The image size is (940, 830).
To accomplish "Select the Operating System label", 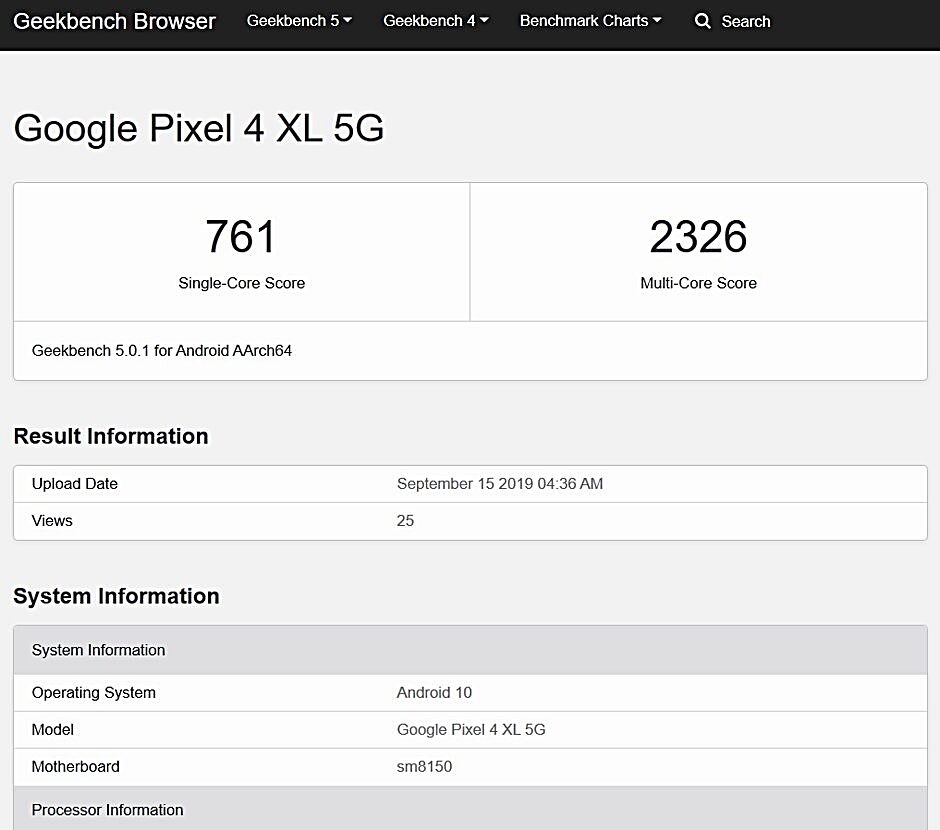I will coord(94,693).
